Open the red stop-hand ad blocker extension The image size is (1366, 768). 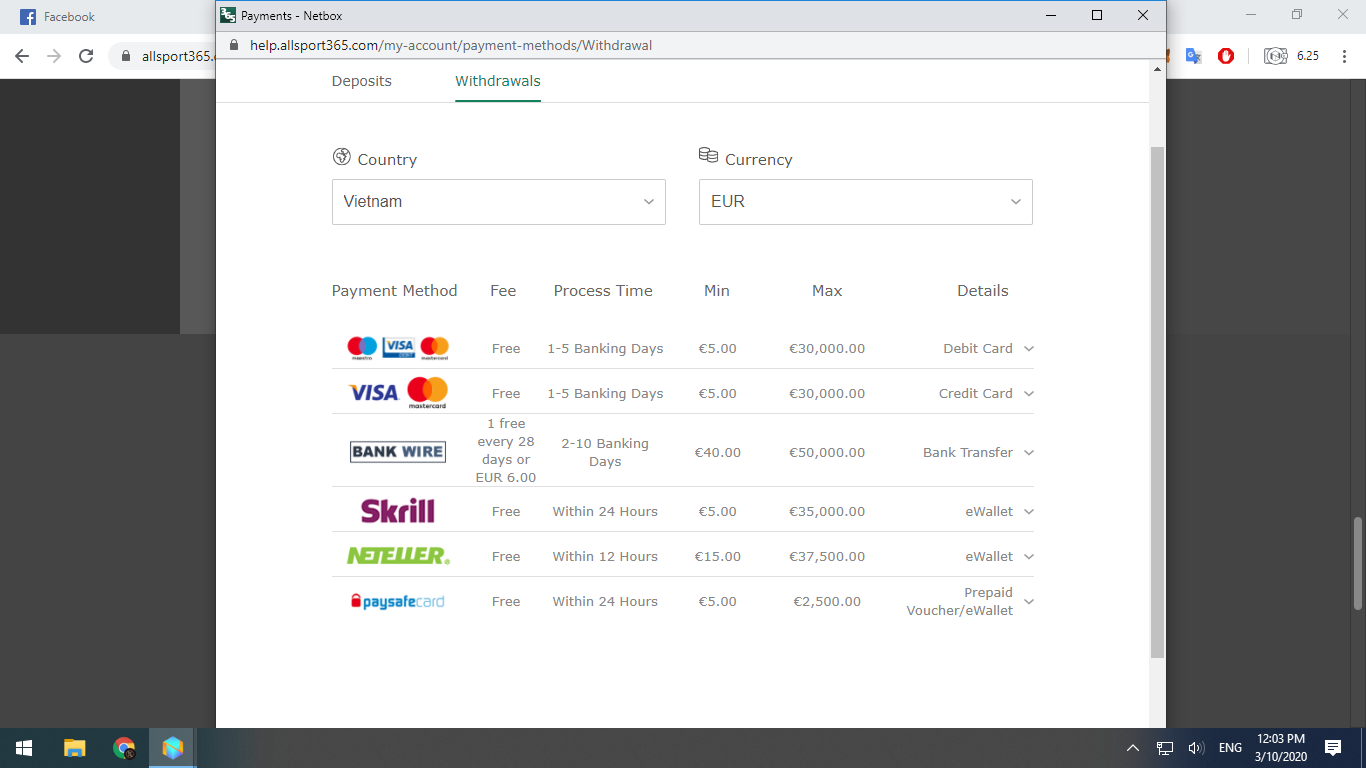coord(1226,56)
